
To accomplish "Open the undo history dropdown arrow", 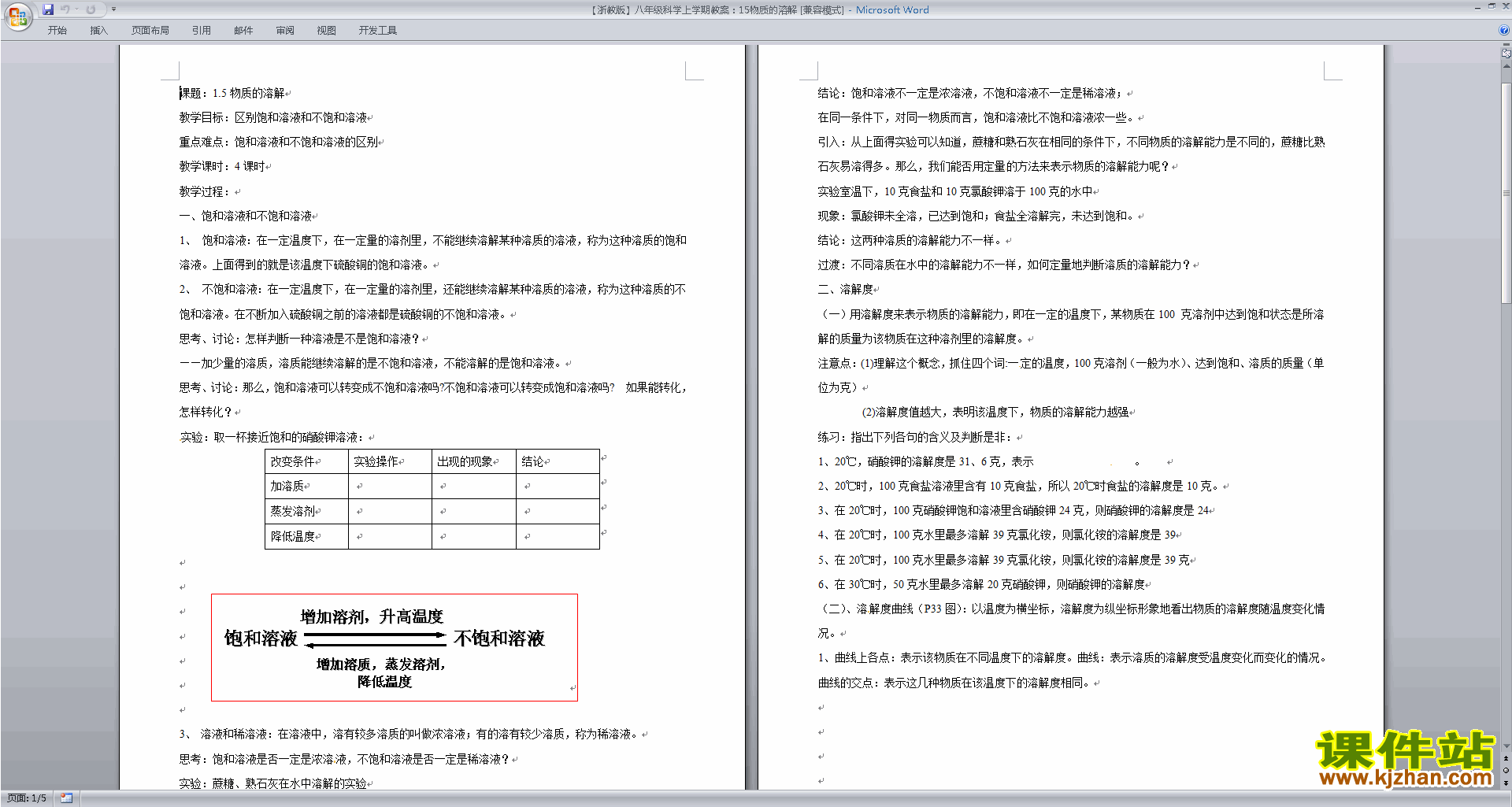I will click(76, 9).
